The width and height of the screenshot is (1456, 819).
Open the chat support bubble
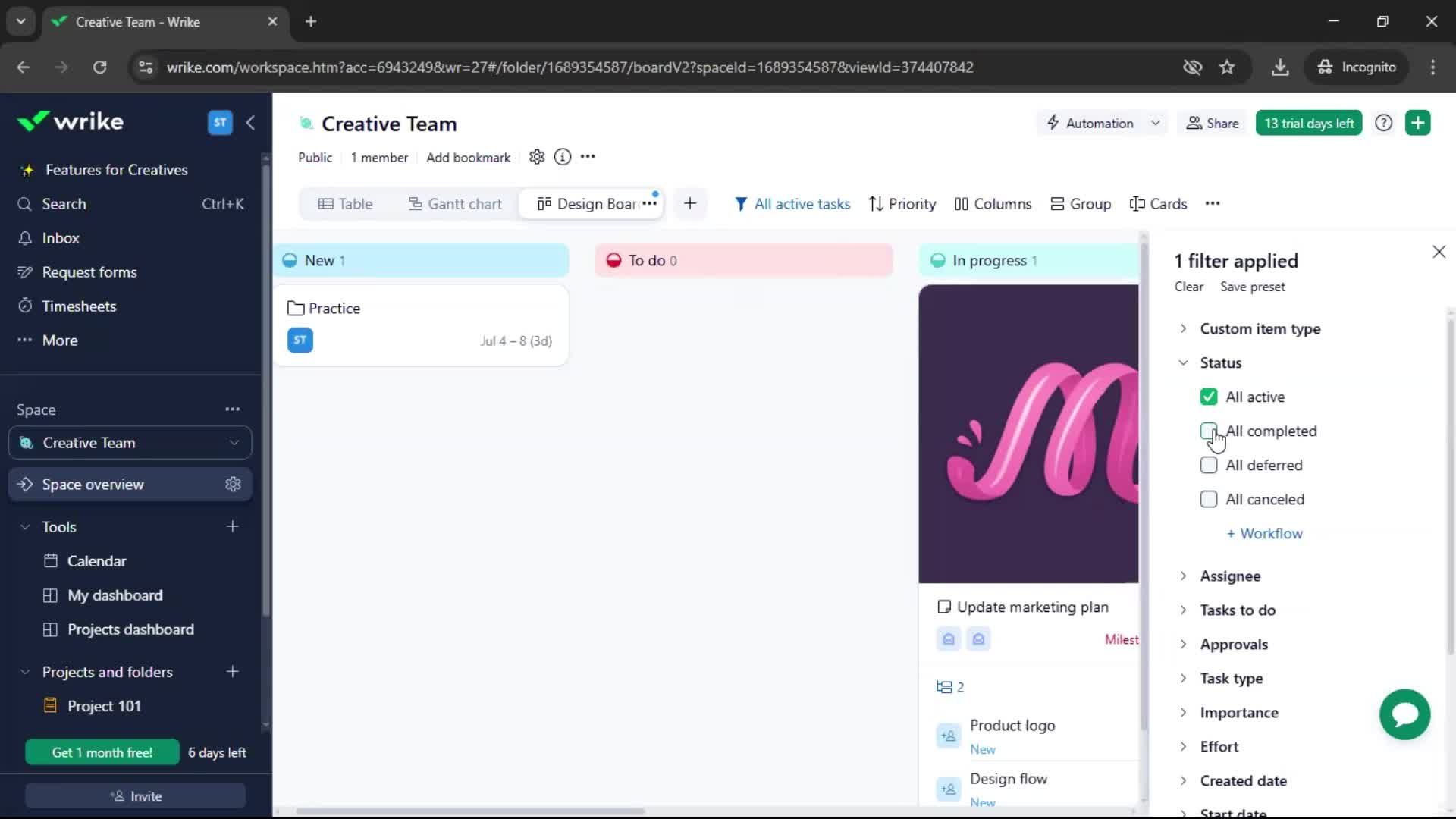click(1404, 714)
